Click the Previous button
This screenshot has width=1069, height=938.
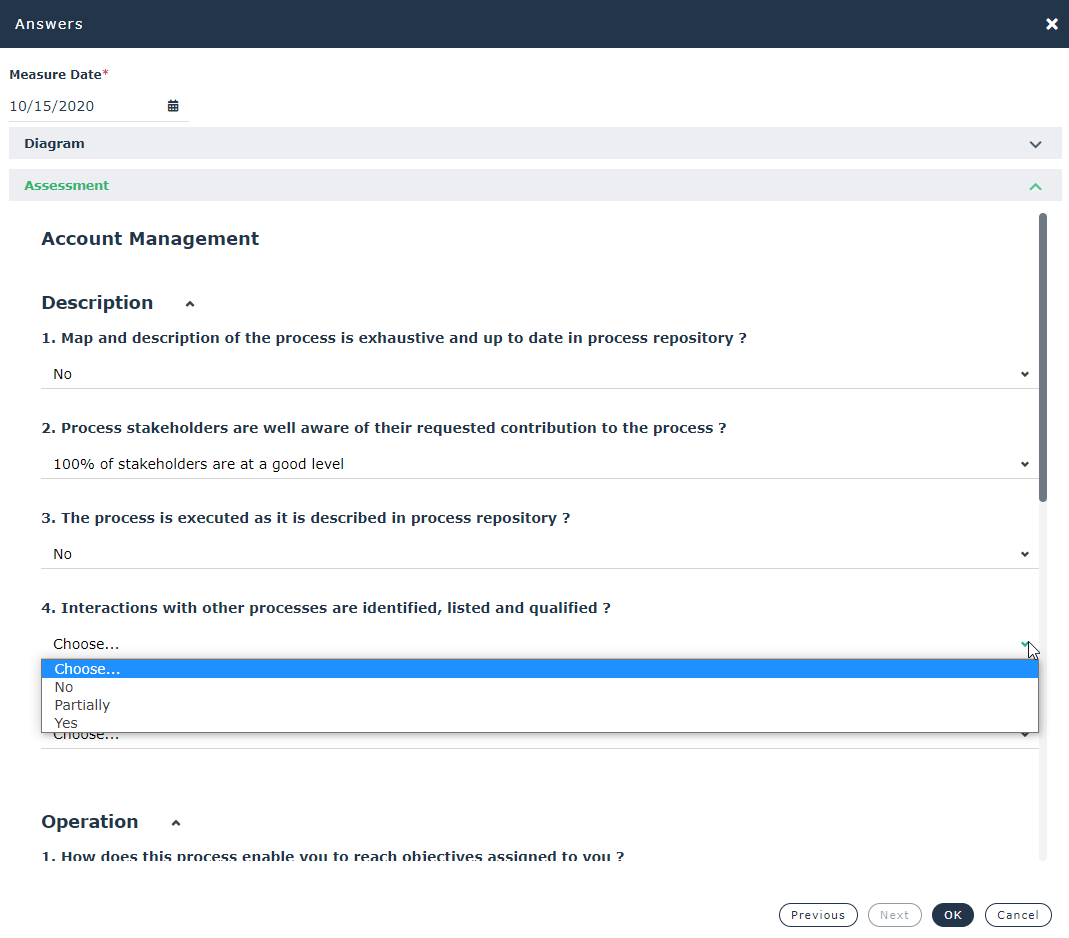tap(817, 915)
